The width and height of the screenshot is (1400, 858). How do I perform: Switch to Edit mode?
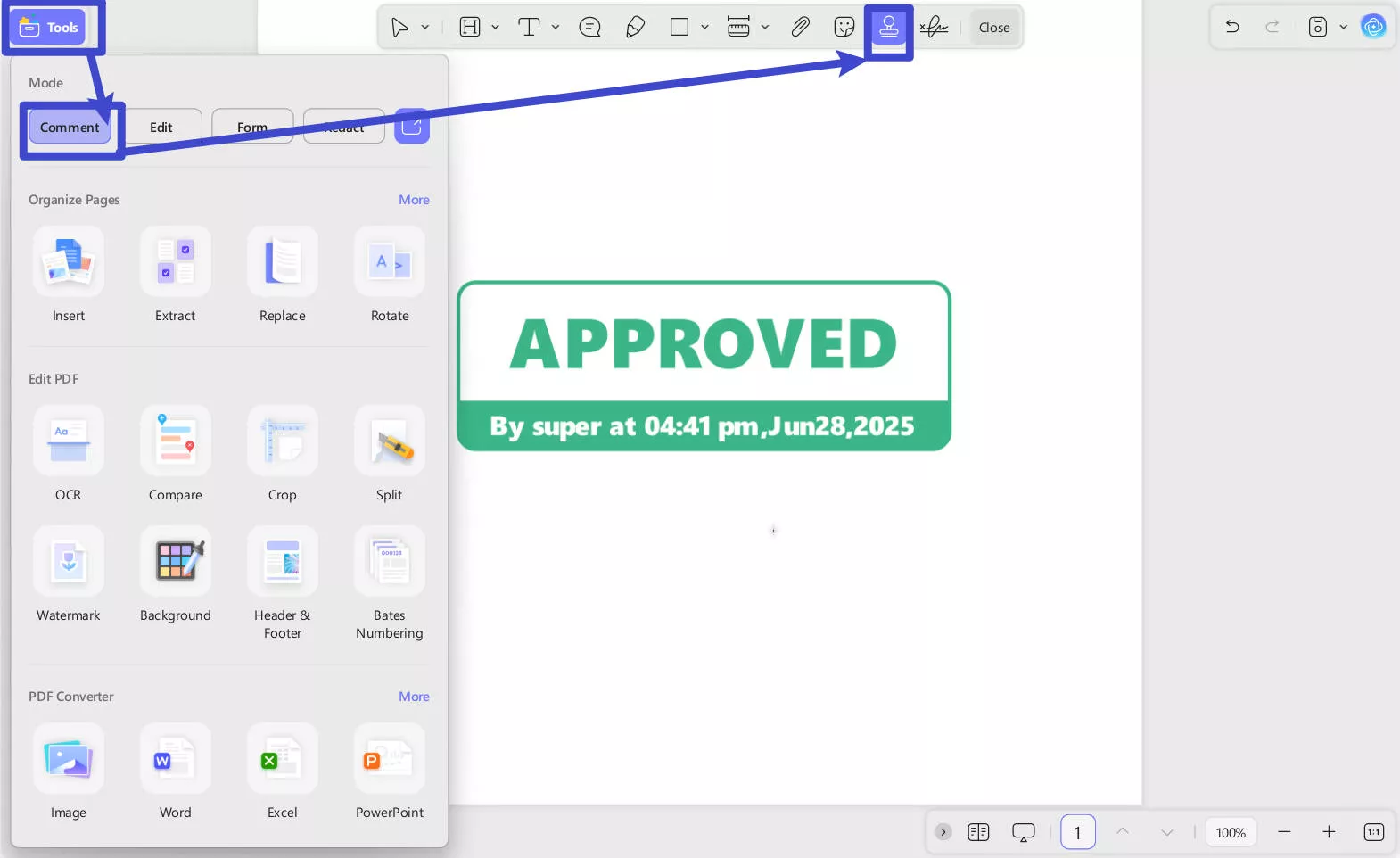(161, 128)
